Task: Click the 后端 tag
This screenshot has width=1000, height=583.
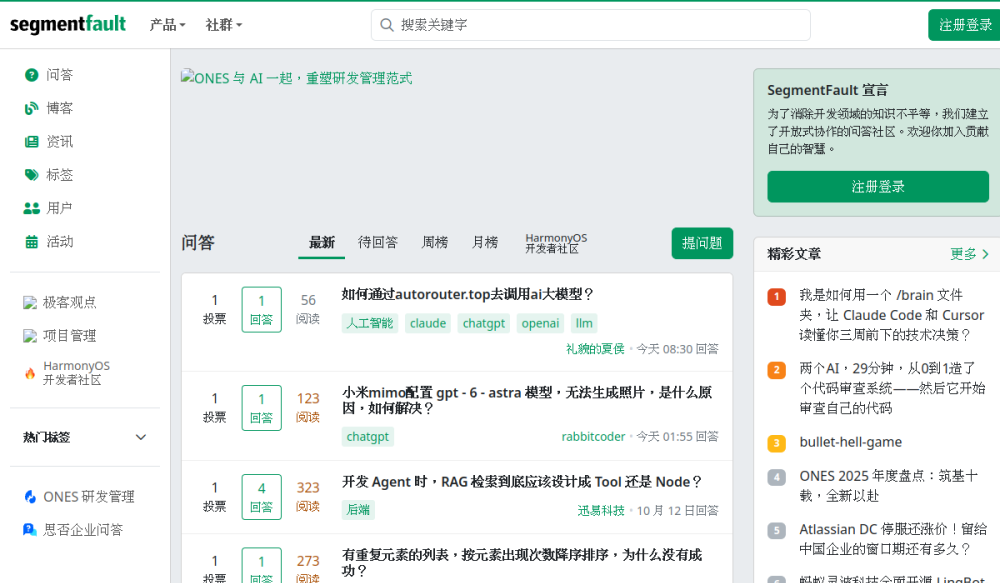Action: click(x=358, y=510)
